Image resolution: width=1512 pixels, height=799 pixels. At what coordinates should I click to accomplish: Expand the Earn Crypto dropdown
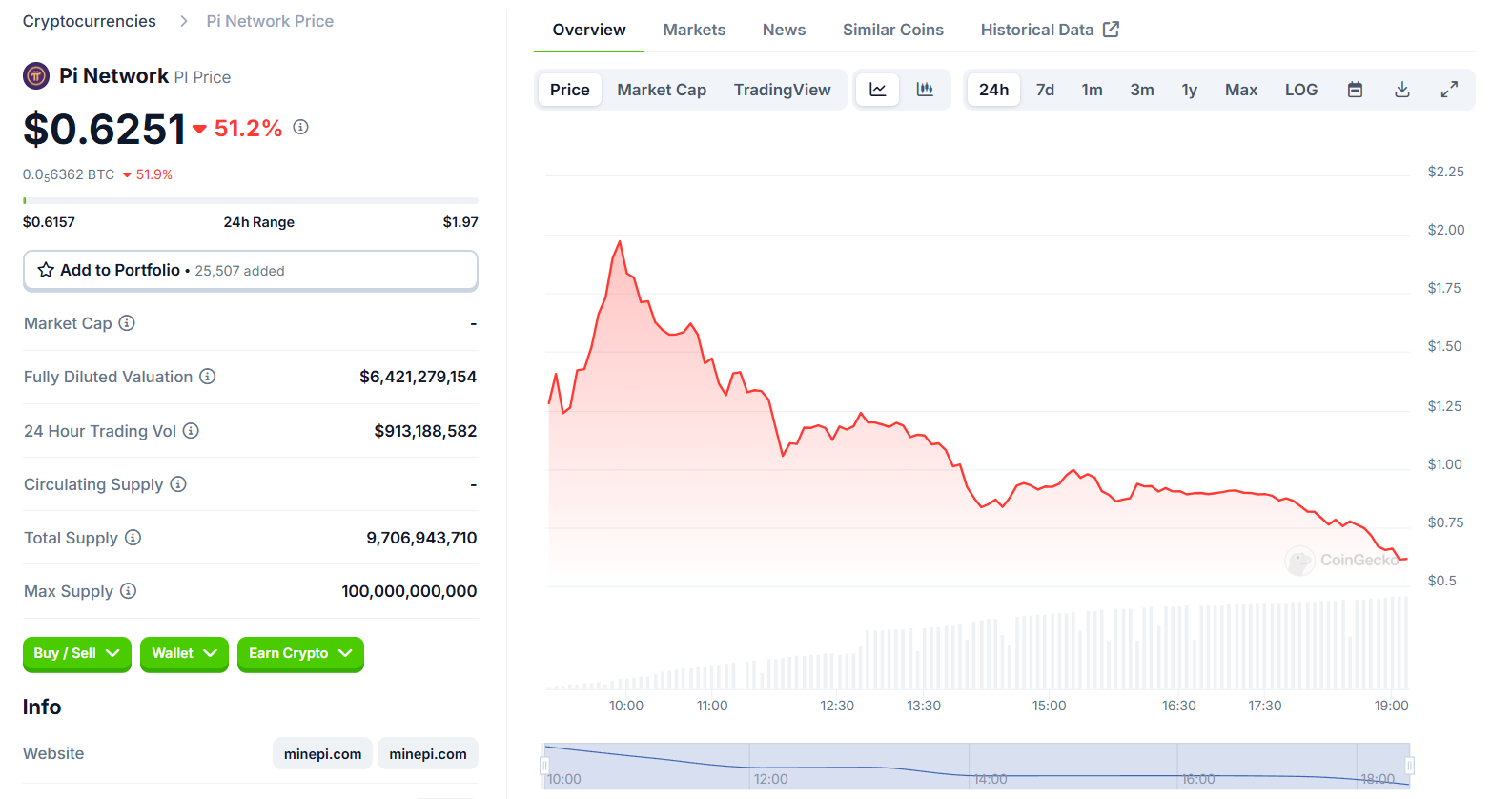tap(300, 654)
